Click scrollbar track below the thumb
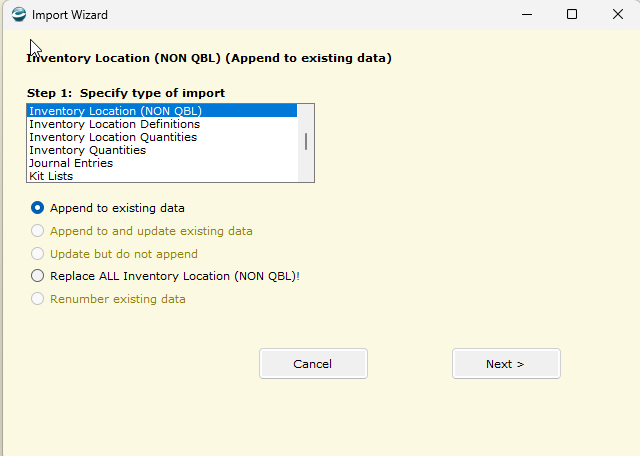Image resolution: width=640 pixels, height=456 pixels. pos(306,166)
